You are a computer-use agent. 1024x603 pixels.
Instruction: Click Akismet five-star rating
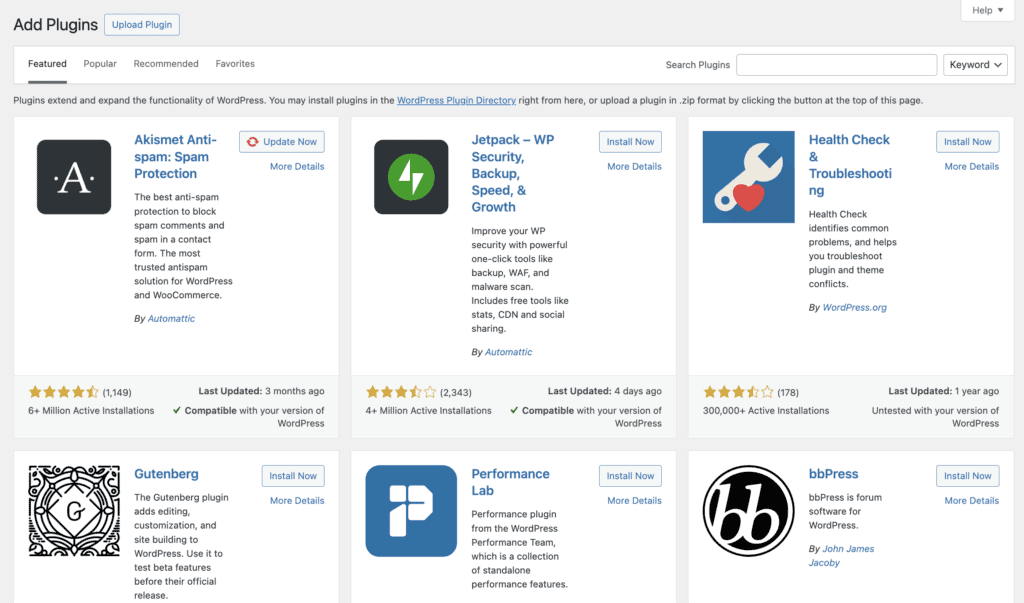tap(63, 392)
